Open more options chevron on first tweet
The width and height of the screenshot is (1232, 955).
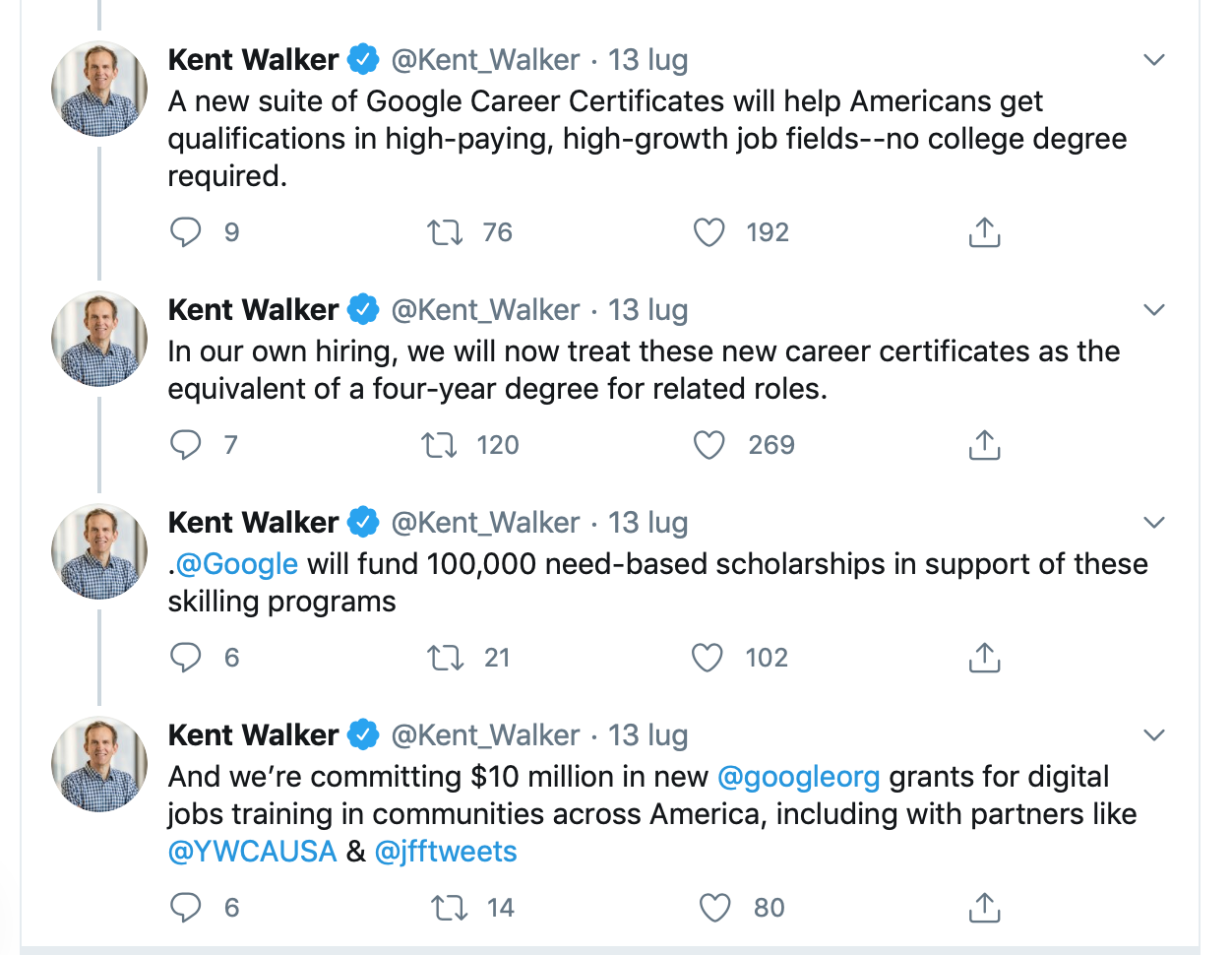click(x=1154, y=60)
